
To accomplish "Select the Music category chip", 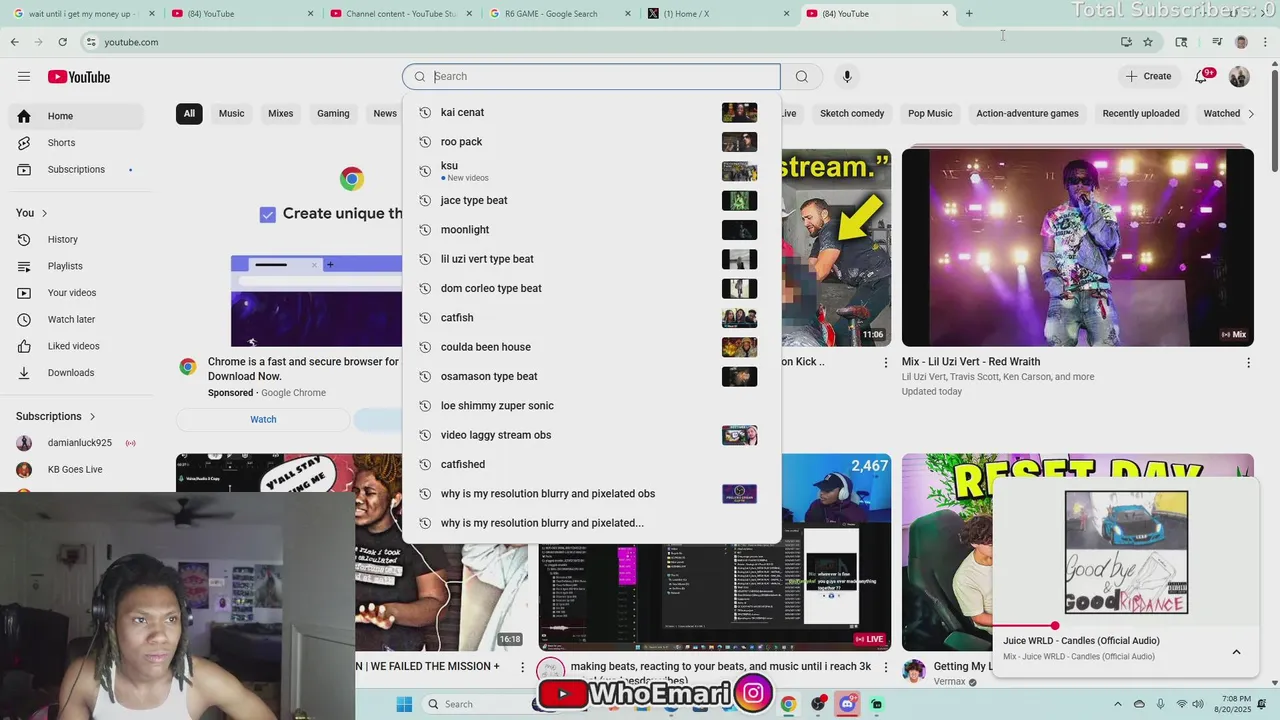I will pyautogui.click(x=231, y=113).
